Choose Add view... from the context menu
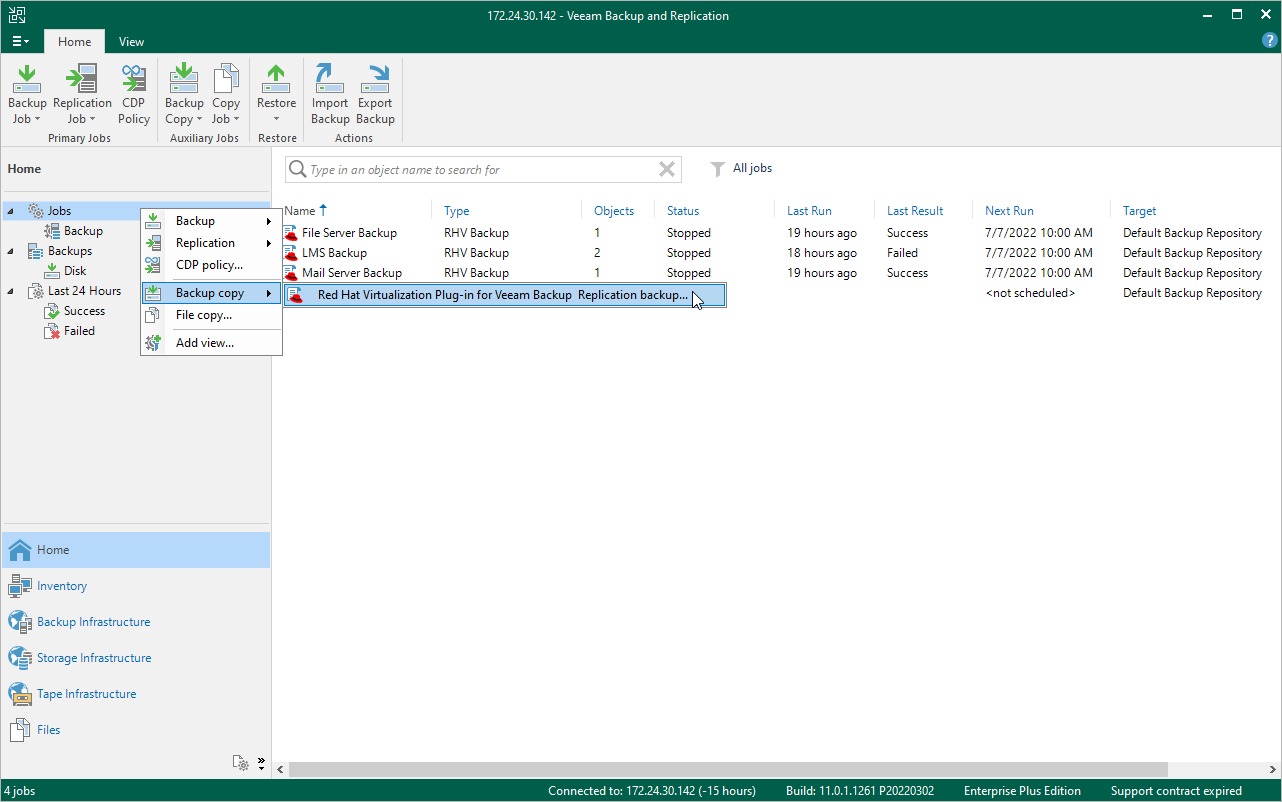The height and width of the screenshot is (802, 1282). pos(211,343)
